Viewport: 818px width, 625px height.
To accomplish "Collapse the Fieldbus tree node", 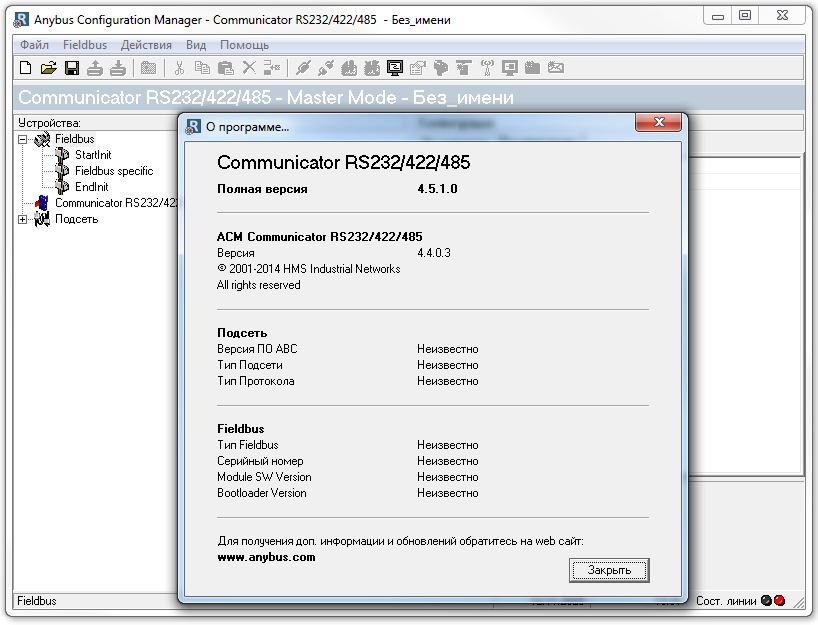I will [23, 139].
